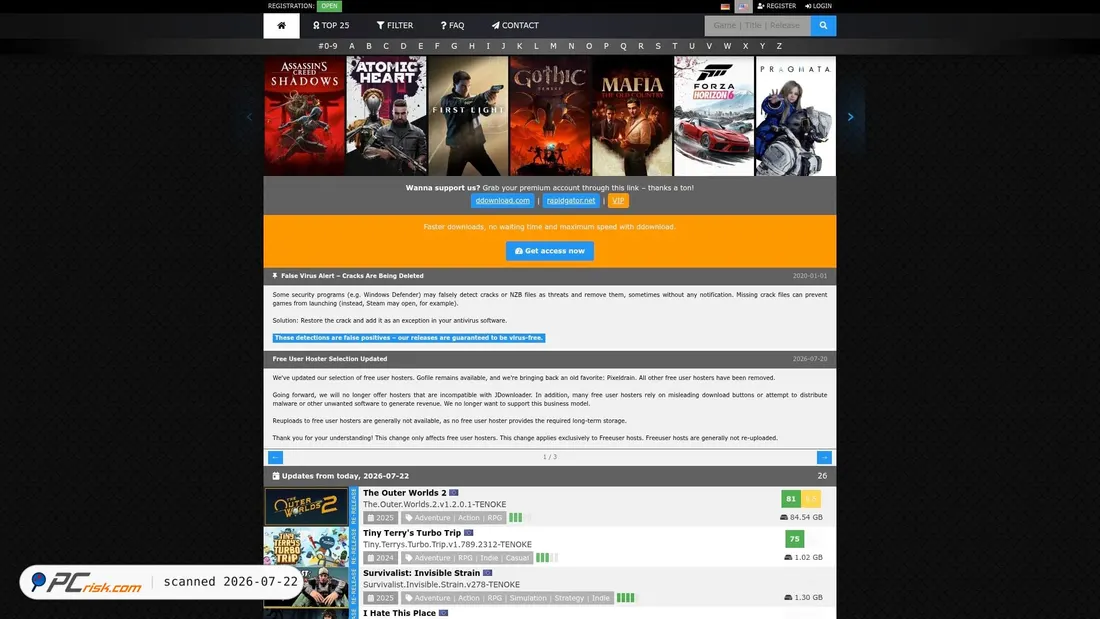Advance the carousel with right chevron

coord(850,117)
